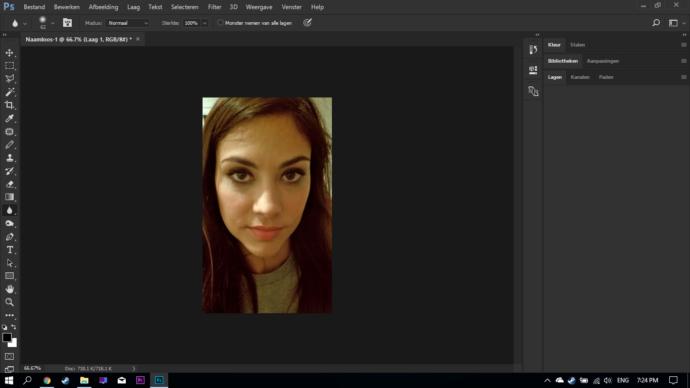This screenshot has width=690, height=388.
Task: Expand the status bar info arrow
Action: tap(134, 369)
